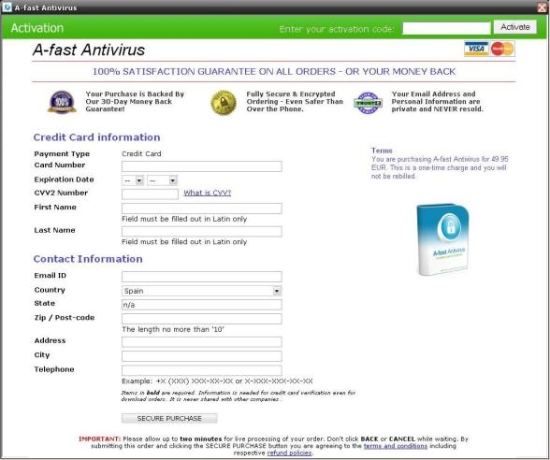550x460 pixels.
Task: Click the 'Contact Information' heading
Action: coord(88,259)
